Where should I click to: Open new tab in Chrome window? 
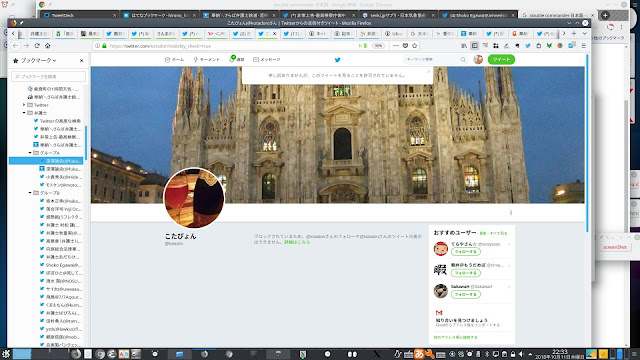coord(605,15)
